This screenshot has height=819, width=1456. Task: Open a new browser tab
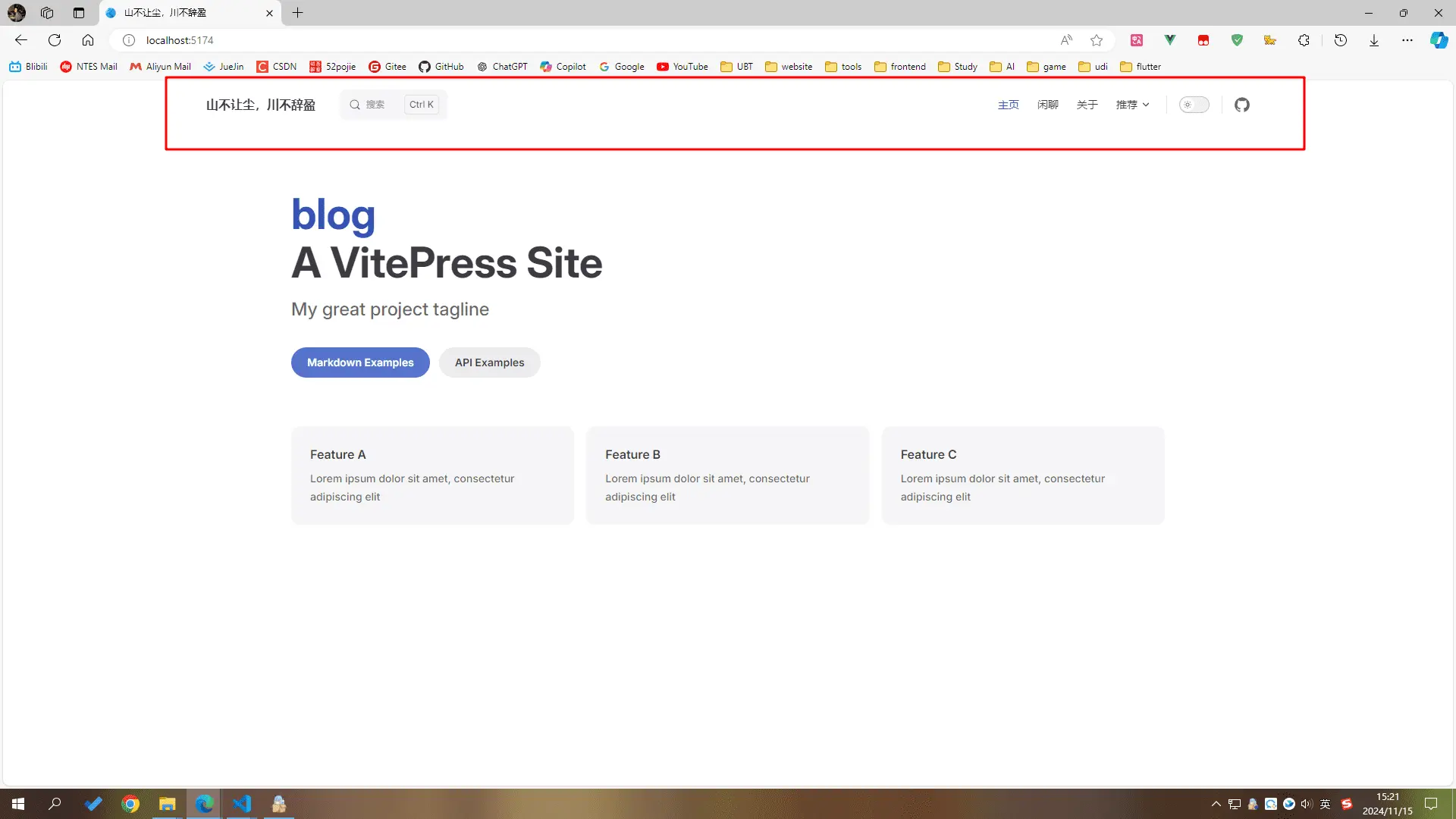point(298,13)
